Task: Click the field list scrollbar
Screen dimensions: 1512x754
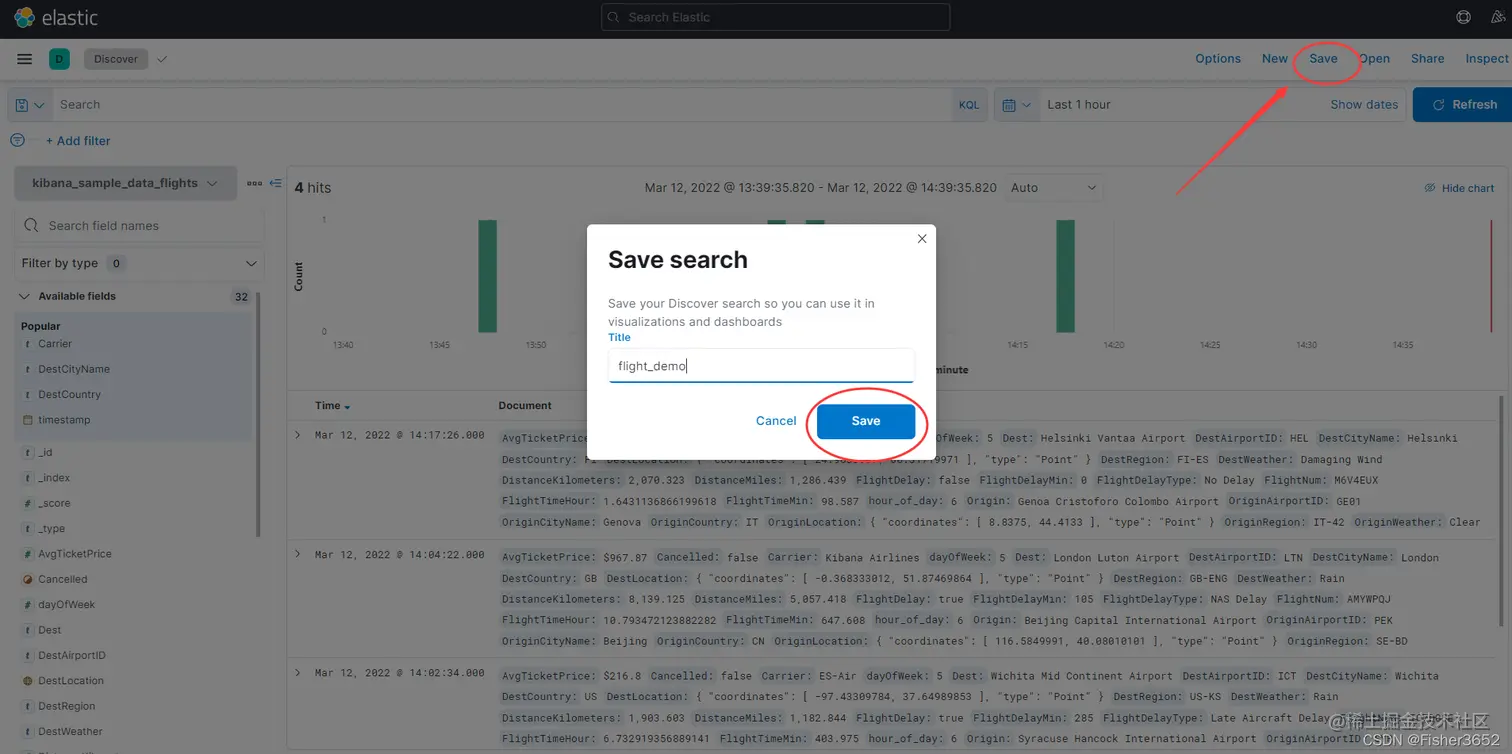Action: 258,415
